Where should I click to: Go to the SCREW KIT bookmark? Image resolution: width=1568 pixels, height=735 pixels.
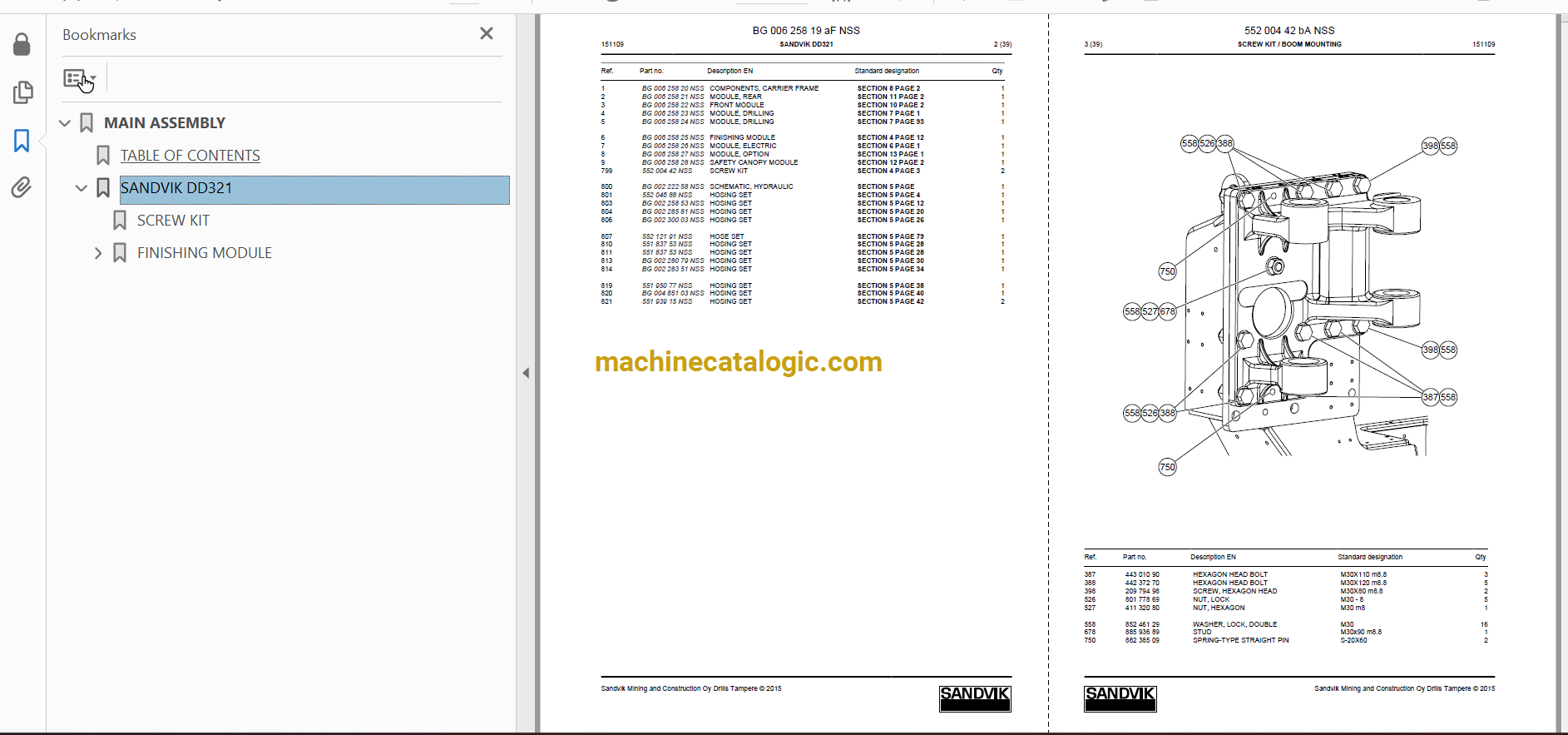173,221
